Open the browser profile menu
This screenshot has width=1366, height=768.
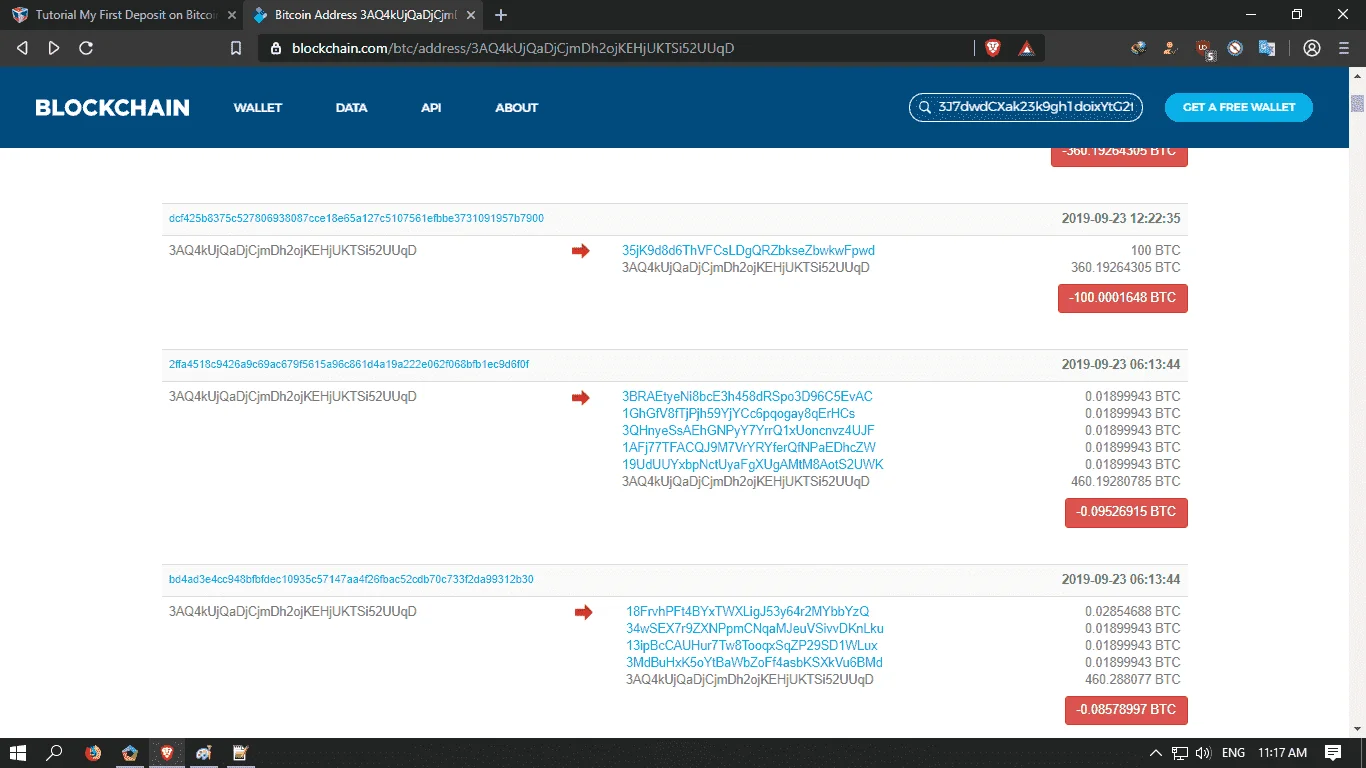pos(1312,48)
